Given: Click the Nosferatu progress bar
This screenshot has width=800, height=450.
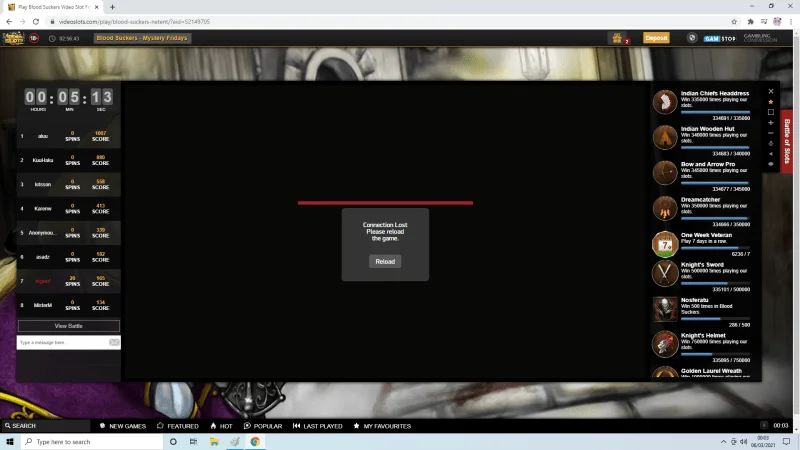Looking at the screenshot, I should pyautogui.click(x=715, y=319).
